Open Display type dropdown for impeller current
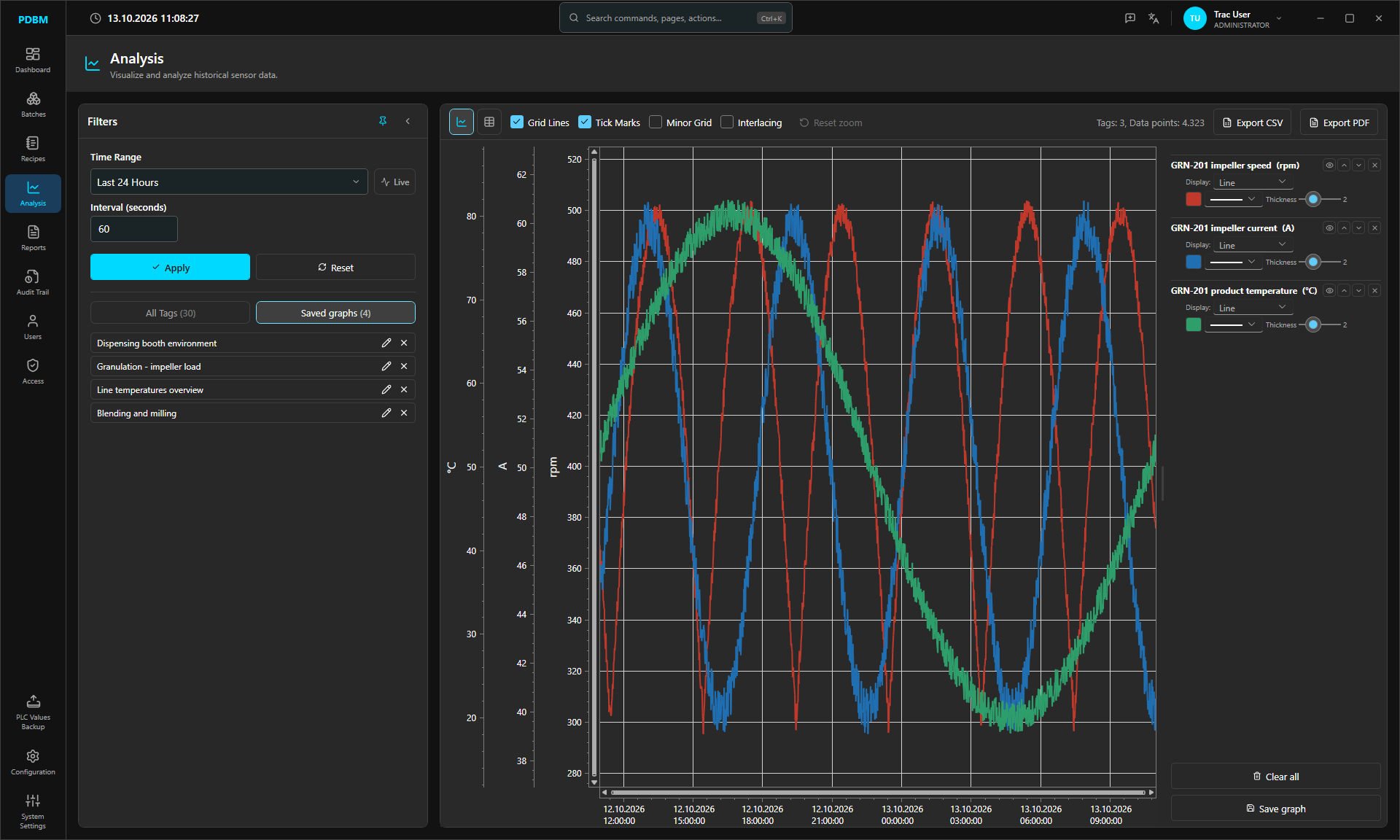The image size is (1400, 840). point(1253,245)
